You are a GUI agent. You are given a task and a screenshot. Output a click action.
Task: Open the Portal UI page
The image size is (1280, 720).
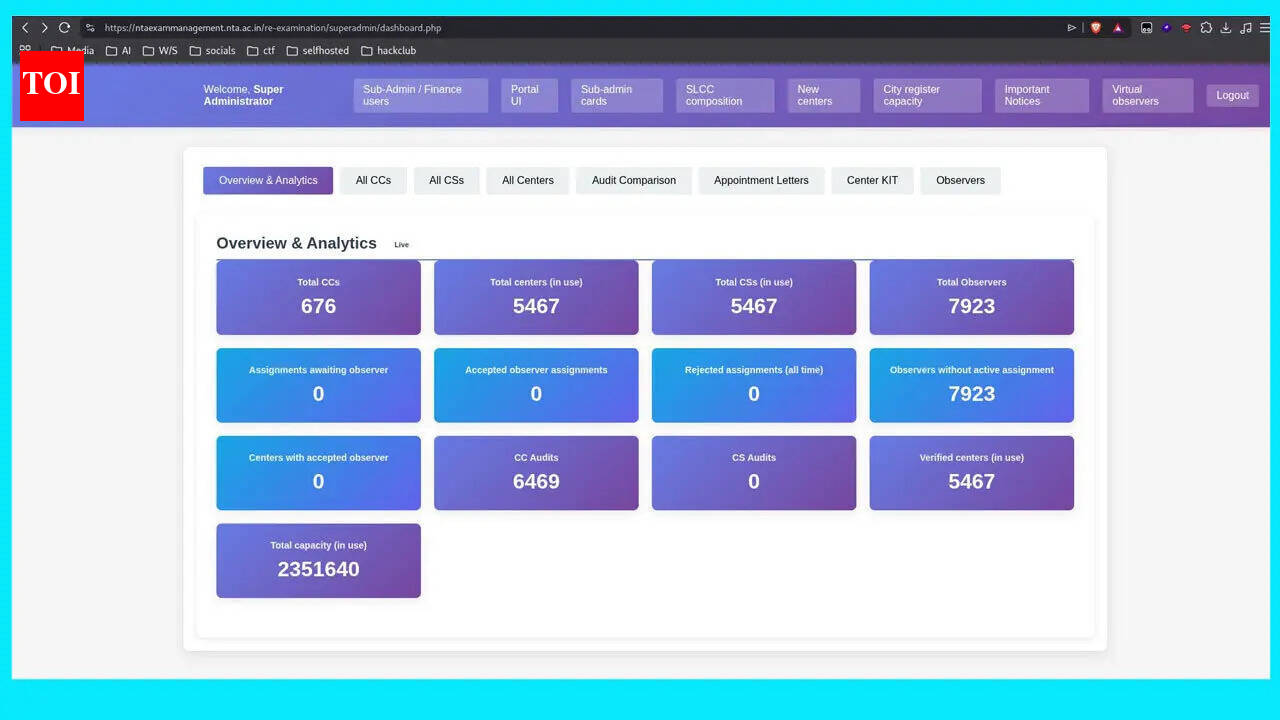(x=529, y=95)
